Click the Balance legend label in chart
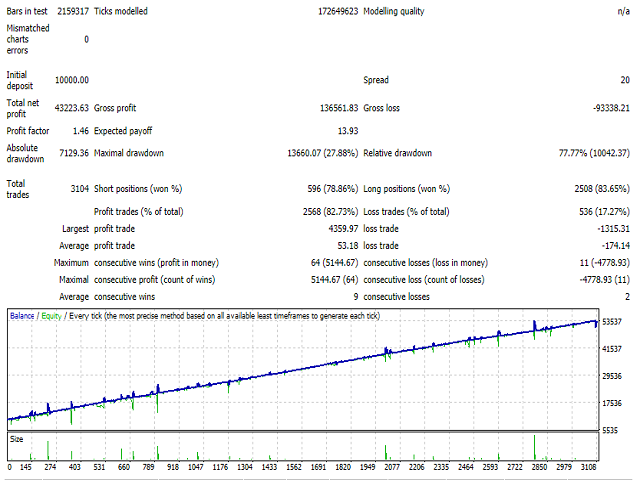The height and width of the screenshot is (480, 640). pyautogui.click(x=24, y=315)
